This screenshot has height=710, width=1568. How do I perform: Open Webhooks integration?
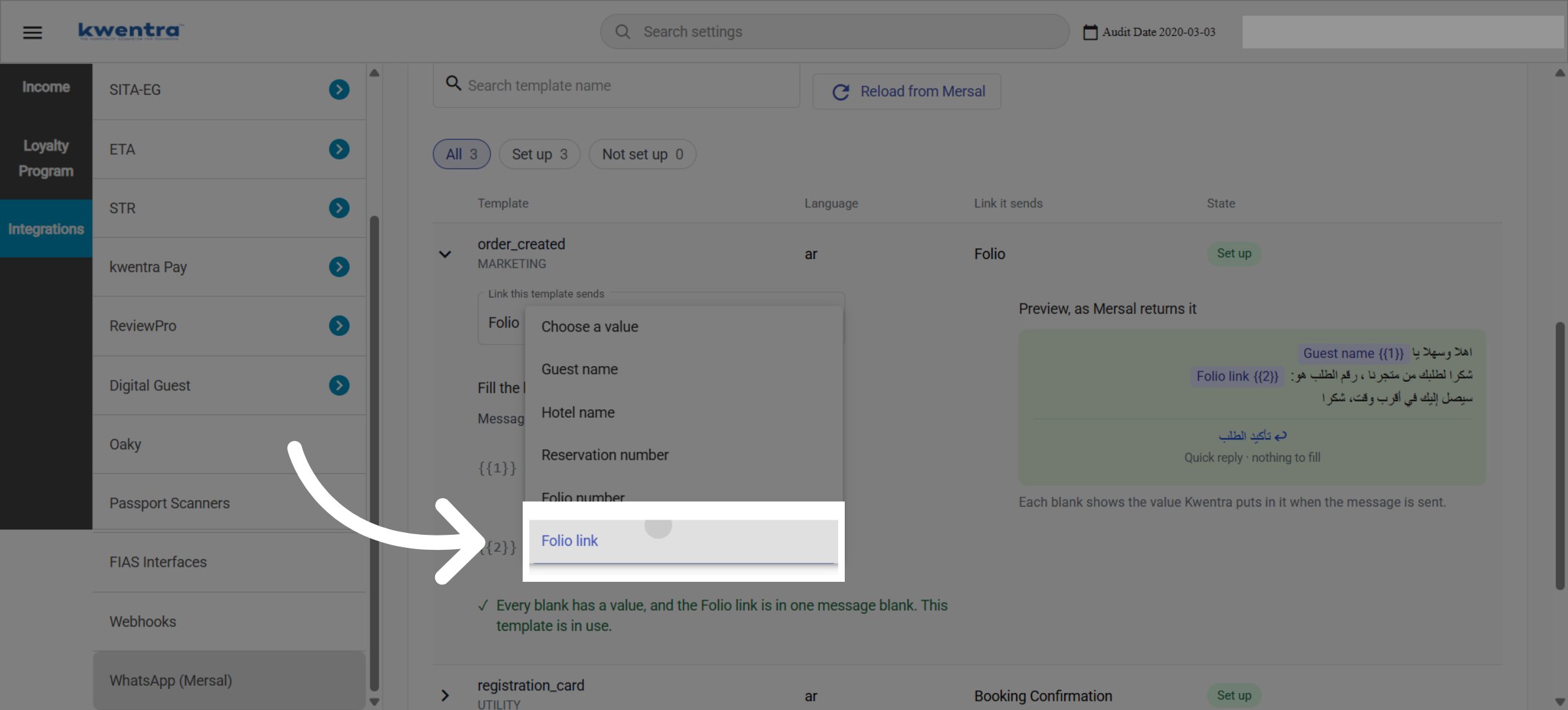tap(229, 622)
